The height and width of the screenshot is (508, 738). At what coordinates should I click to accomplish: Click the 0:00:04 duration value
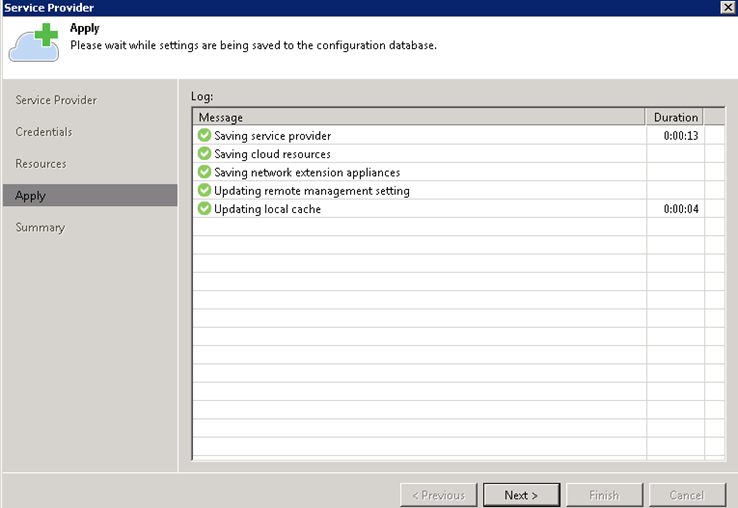[681, 209]
